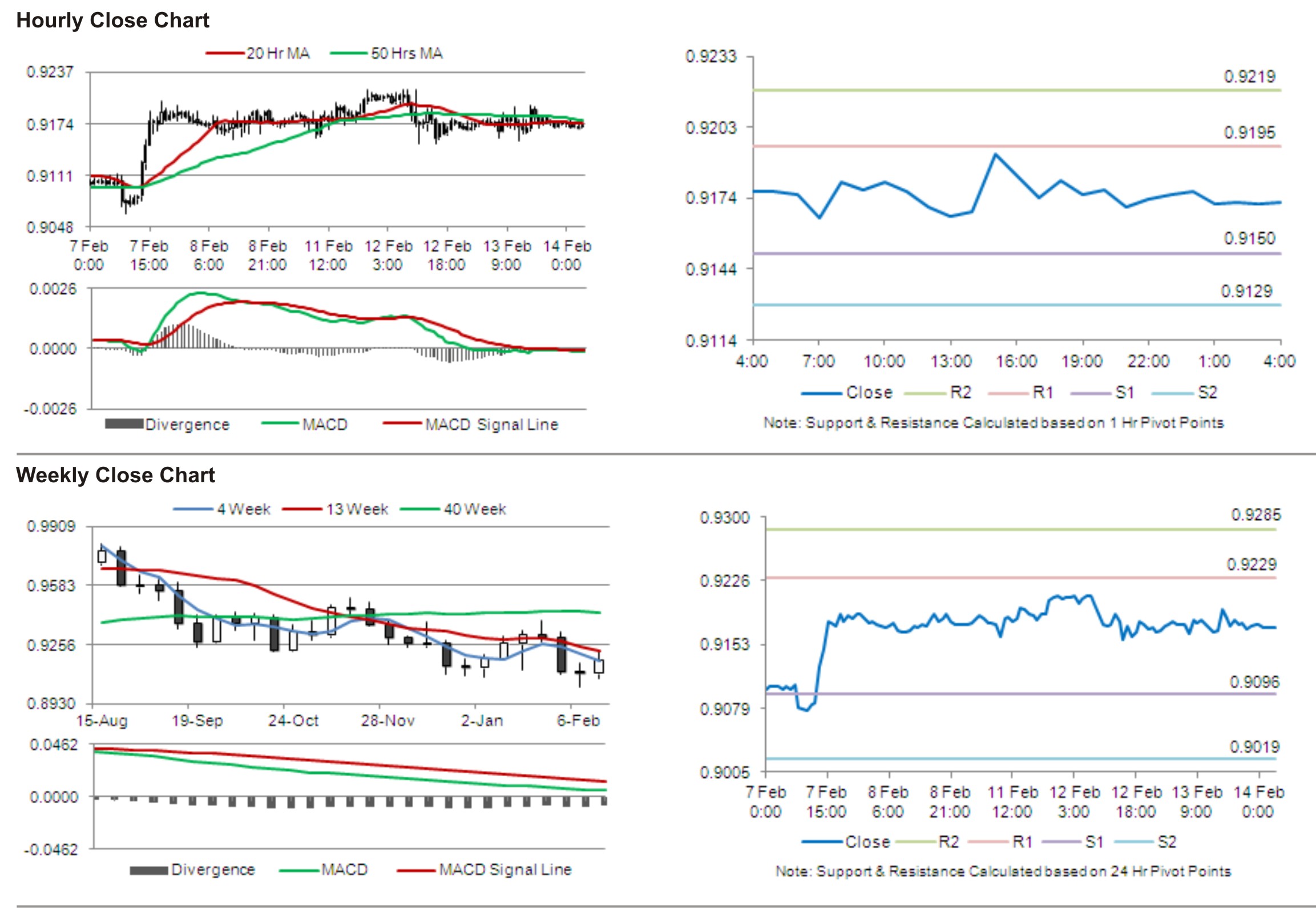Click S1 legend label under 24 Hr pivot chart
The height and width of the screenshot is (908, 1316).
tap(1094, 842)
